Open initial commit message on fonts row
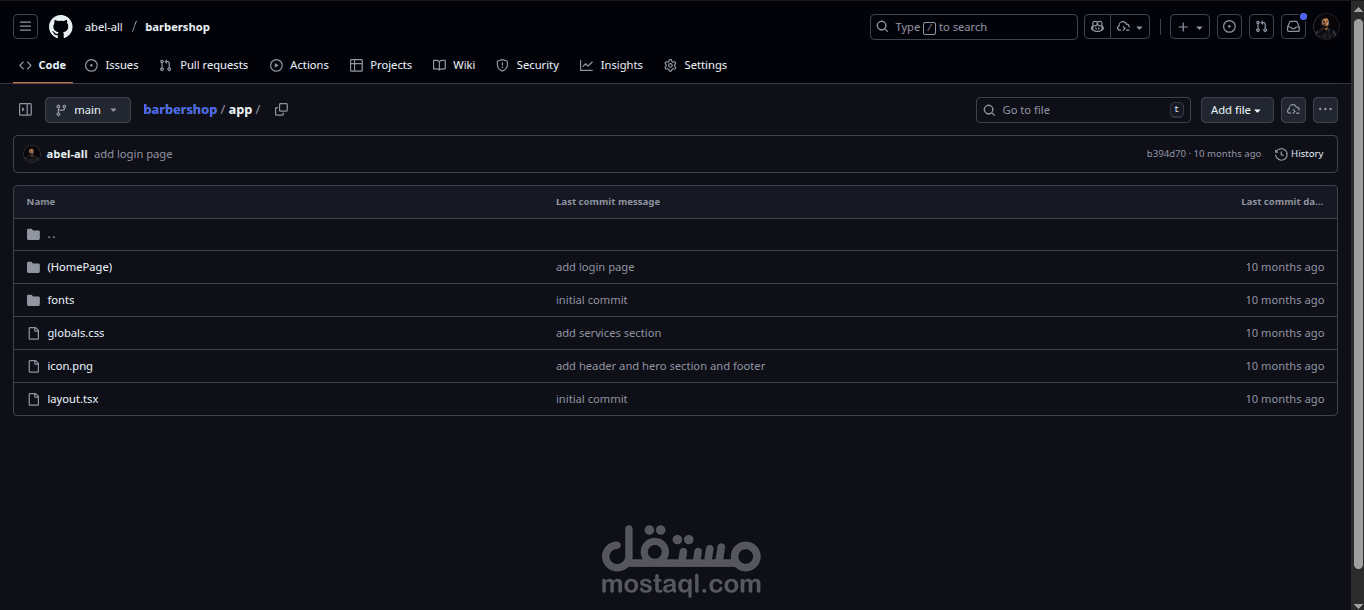 click(592, 300)
